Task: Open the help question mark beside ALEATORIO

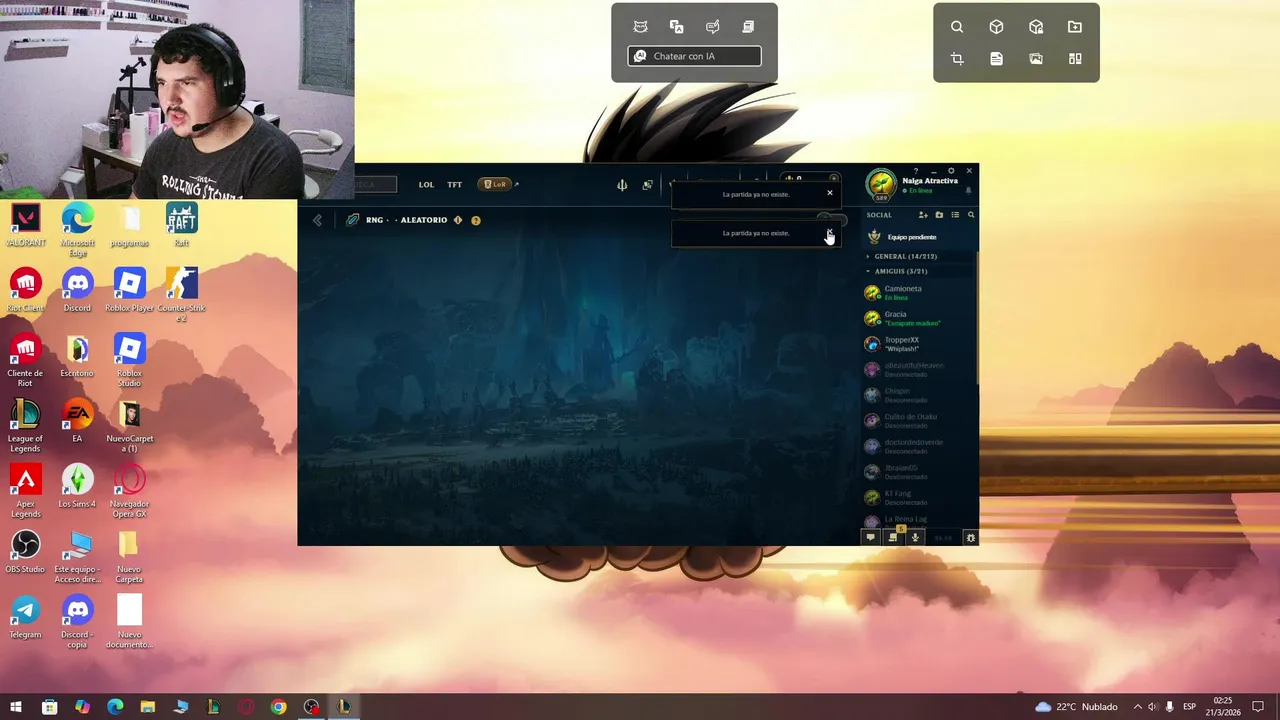Action: point(476,220)
